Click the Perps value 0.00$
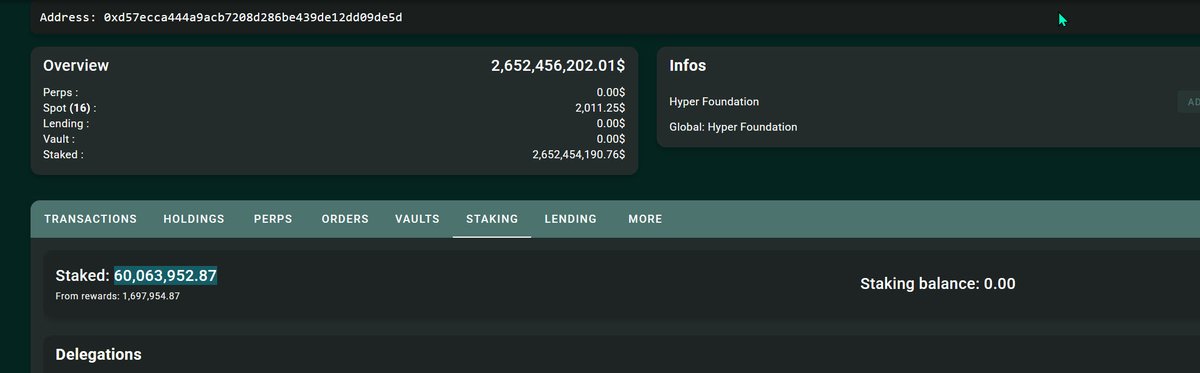Image resolution: width=1200 pixels, height=373 pixels. (x=611, y=92)
